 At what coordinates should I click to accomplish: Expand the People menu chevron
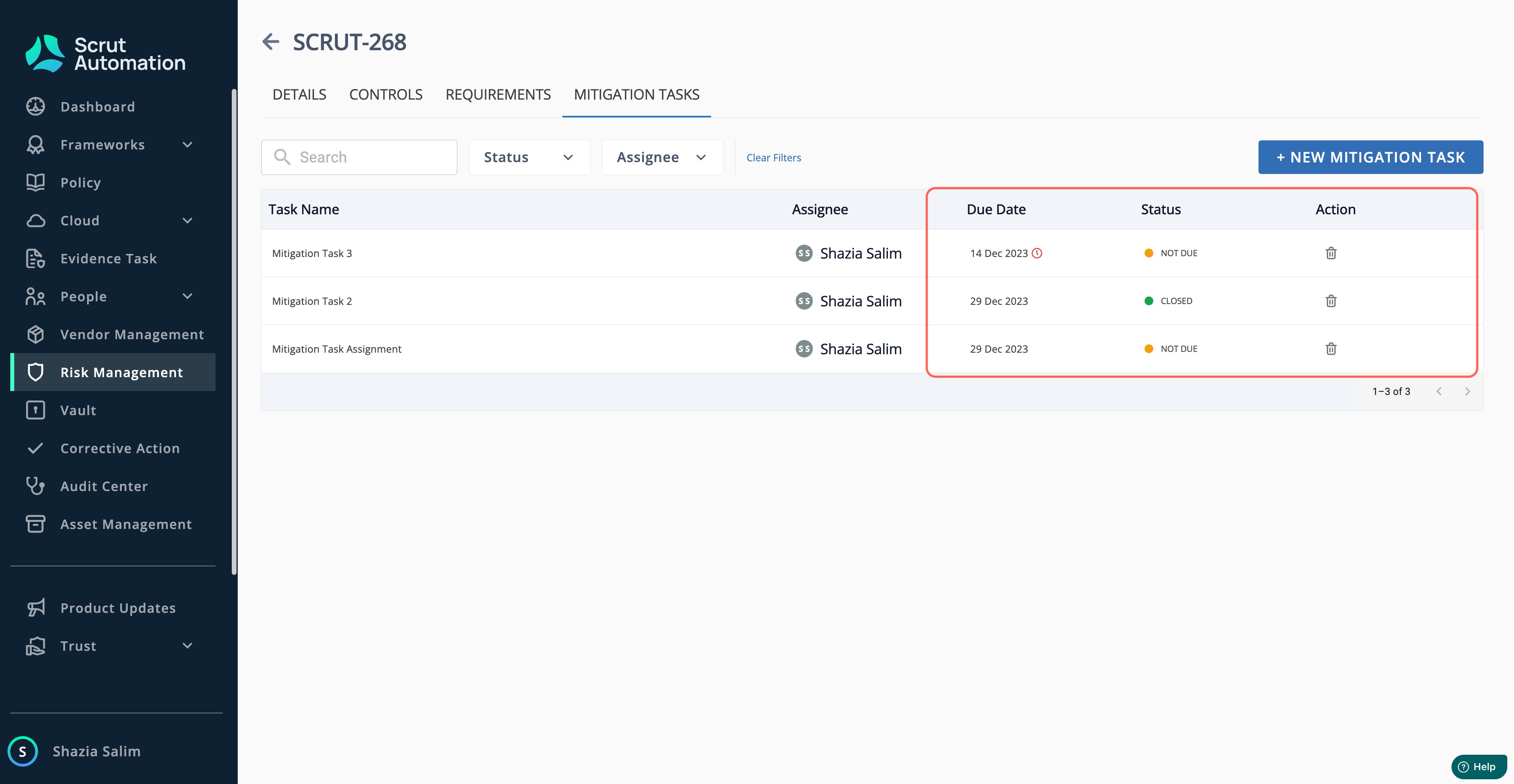[187, 296]
